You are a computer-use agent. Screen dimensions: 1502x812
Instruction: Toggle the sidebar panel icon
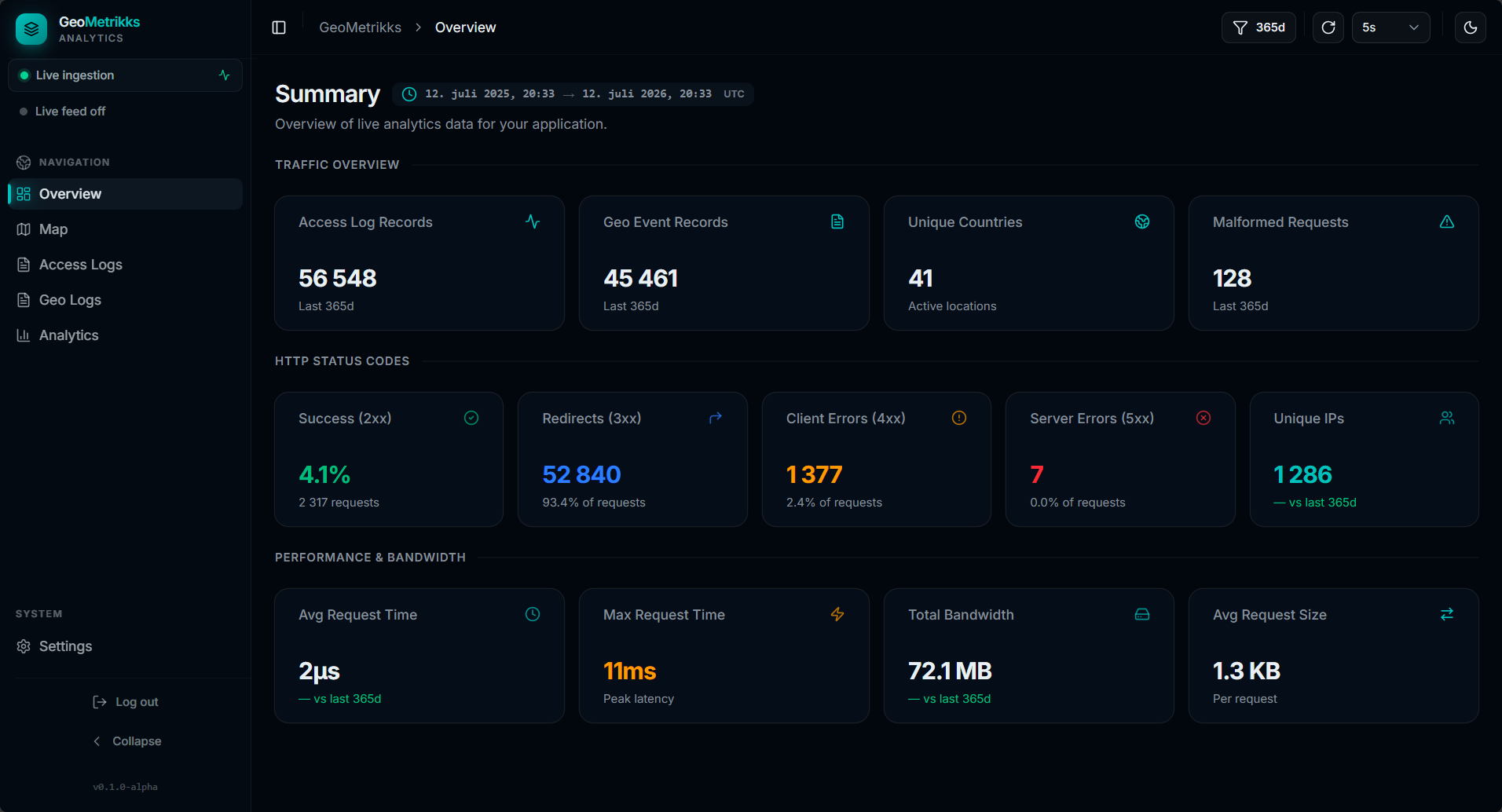click(279, 27)
